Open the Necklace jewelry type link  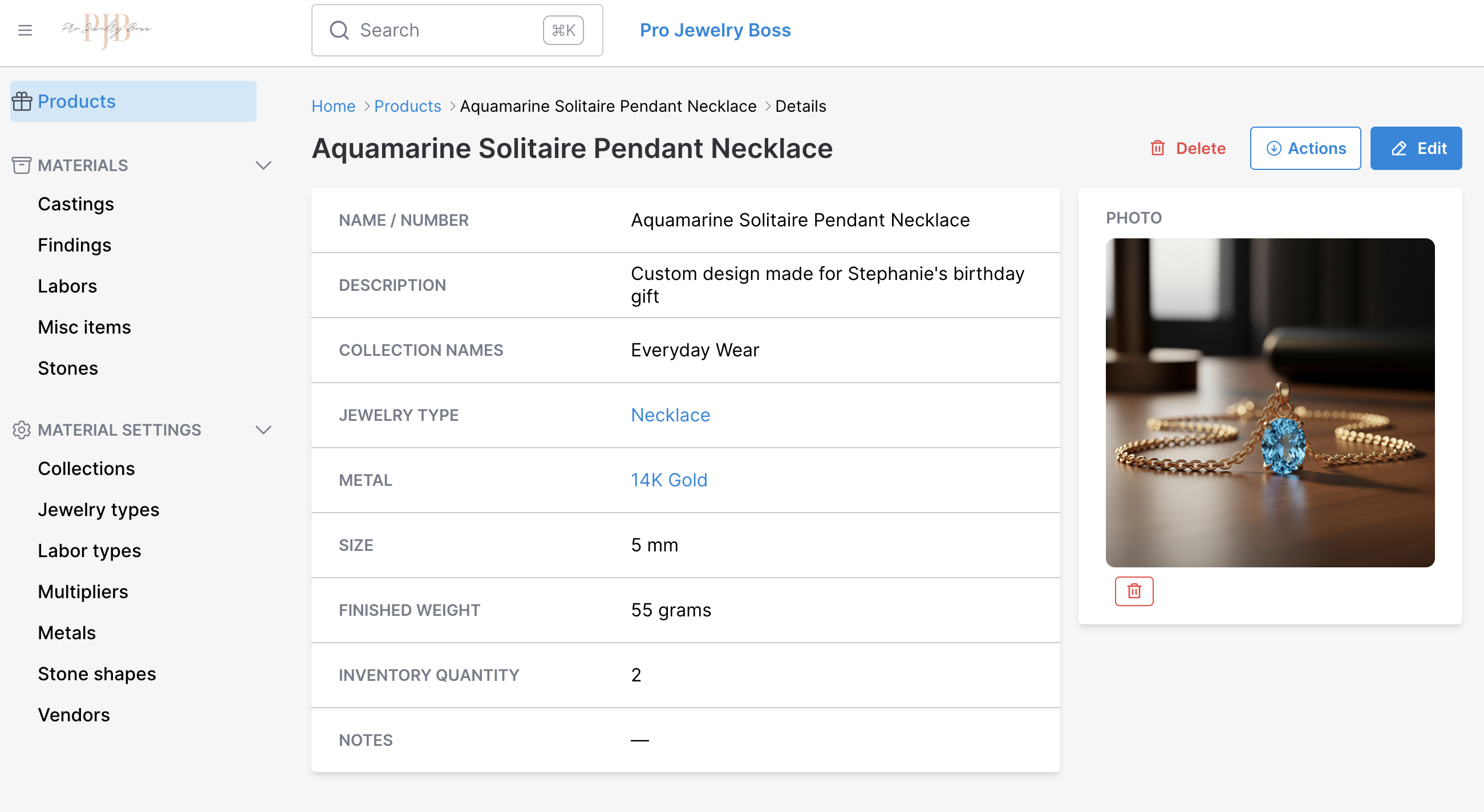671,415
